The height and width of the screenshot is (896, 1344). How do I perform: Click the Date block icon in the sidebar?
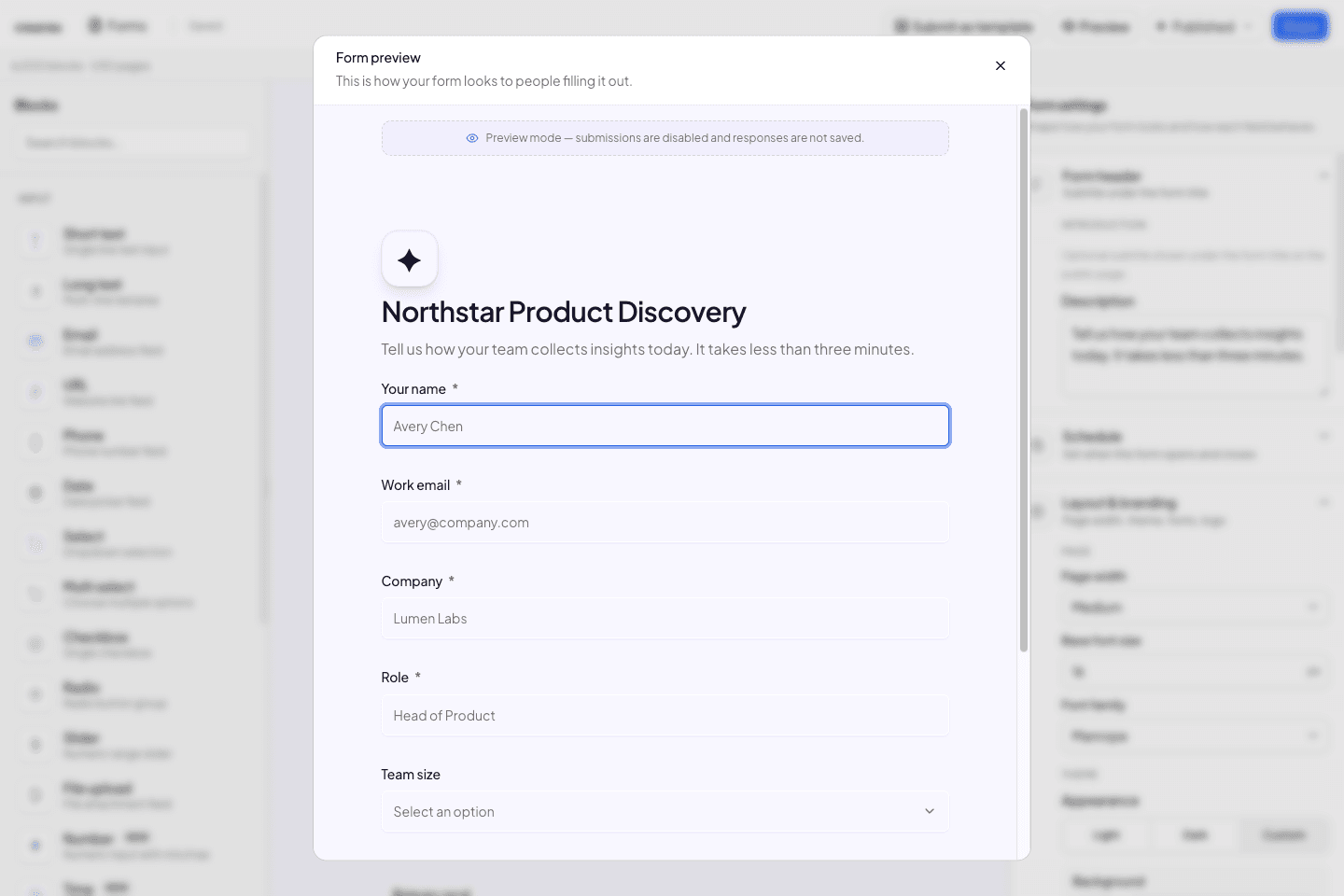point(35,493)
